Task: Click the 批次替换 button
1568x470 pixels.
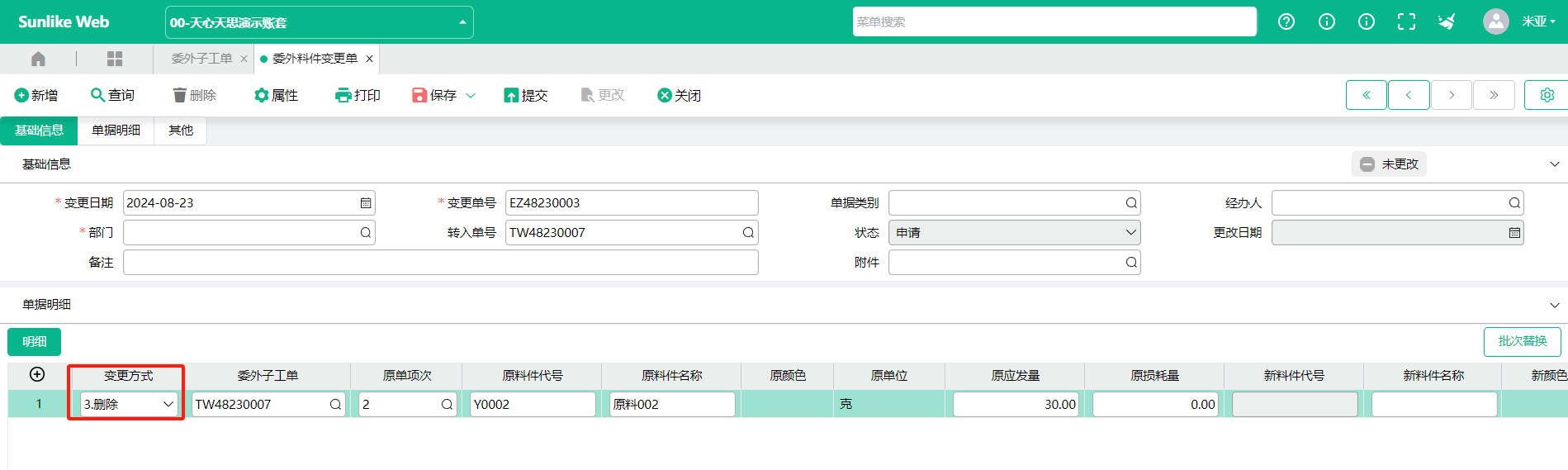Action: coord(1522,341)
